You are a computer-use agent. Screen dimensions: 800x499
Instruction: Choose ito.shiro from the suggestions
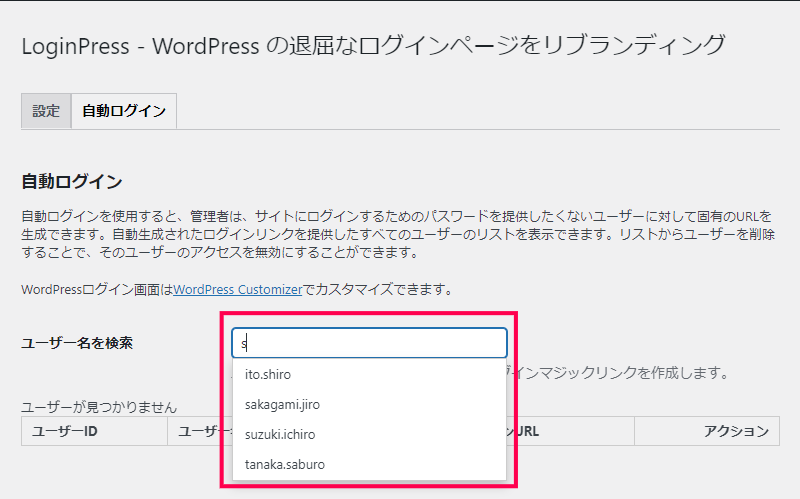click(369, 375)
